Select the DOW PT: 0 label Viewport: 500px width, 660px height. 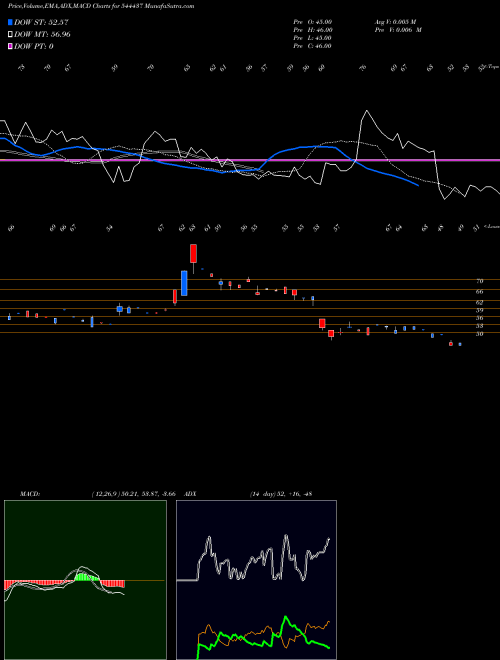coord(34,46)
